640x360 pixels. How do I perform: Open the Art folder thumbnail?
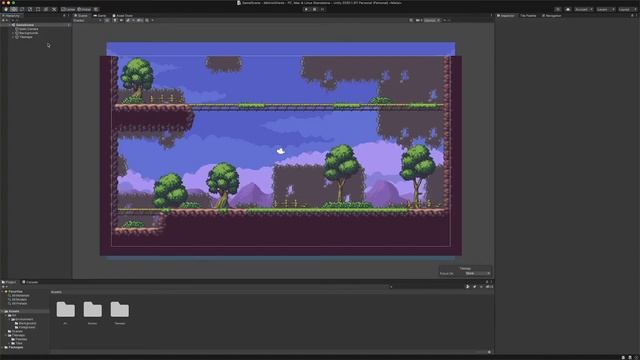tap(66, 310)
